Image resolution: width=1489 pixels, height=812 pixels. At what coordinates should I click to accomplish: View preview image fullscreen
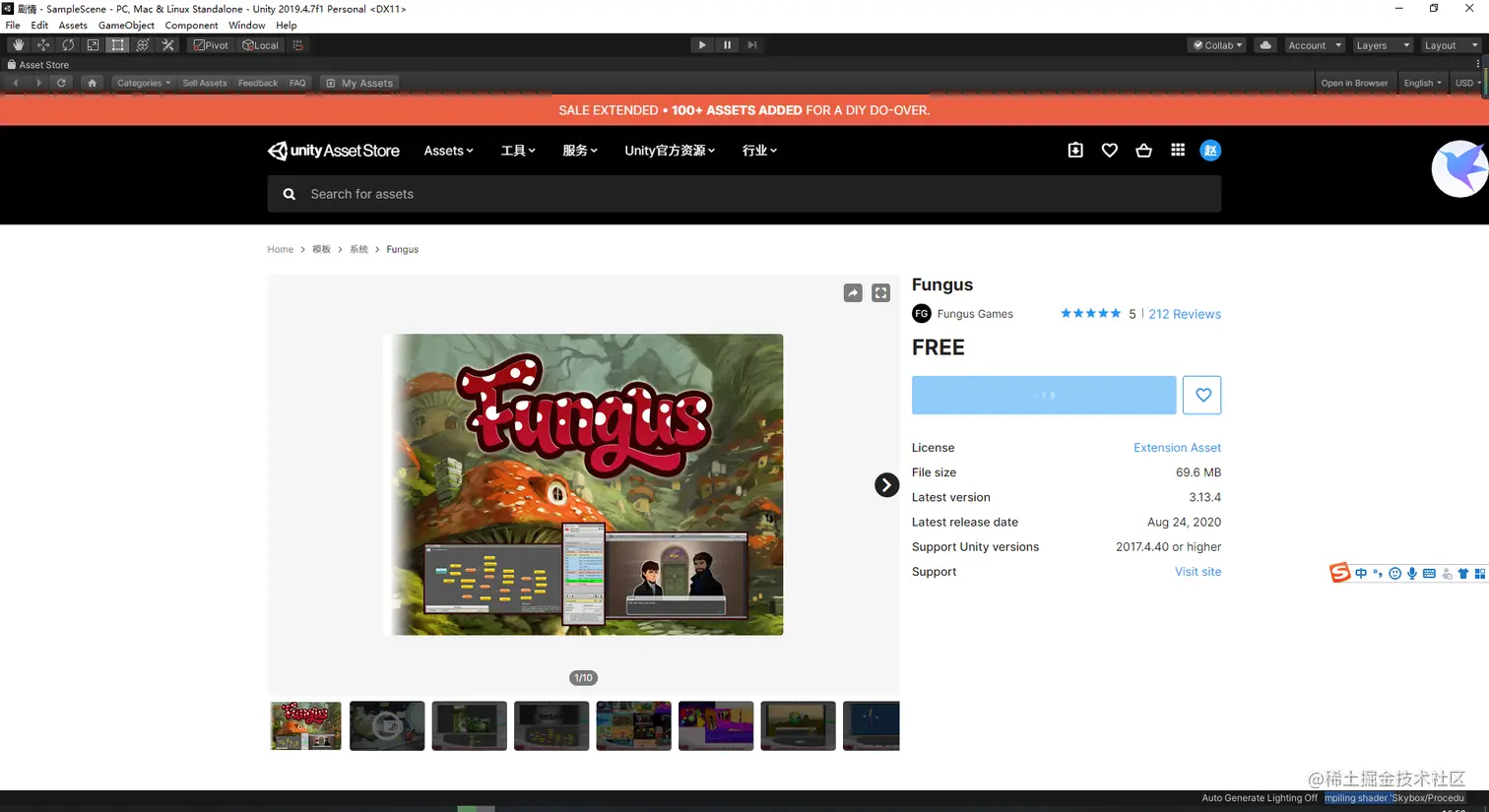[881, 293]
